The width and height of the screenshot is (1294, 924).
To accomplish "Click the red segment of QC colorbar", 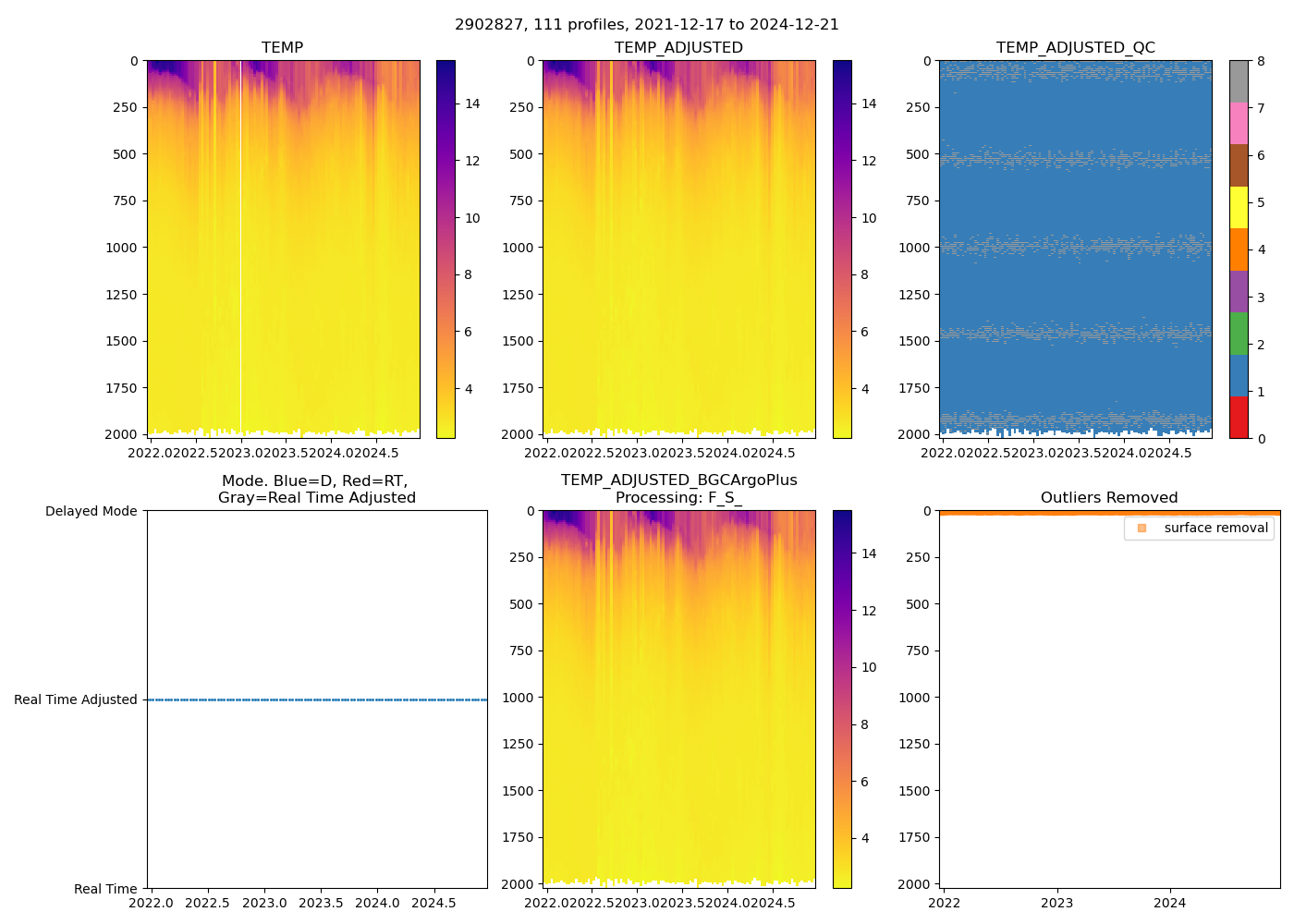I will [1239, 418].
